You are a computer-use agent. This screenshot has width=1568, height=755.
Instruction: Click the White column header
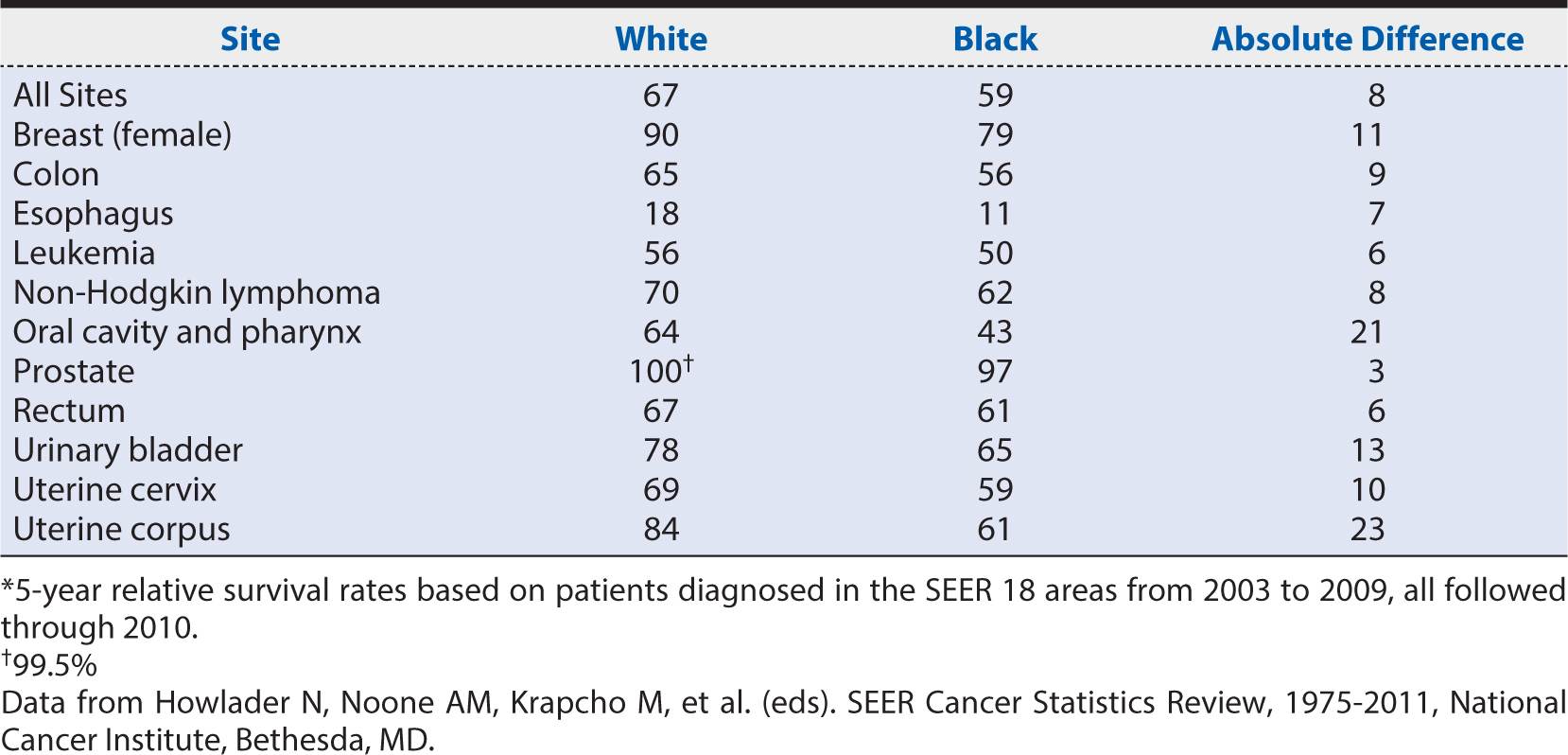pyautogui.click(x=660, y=39)
